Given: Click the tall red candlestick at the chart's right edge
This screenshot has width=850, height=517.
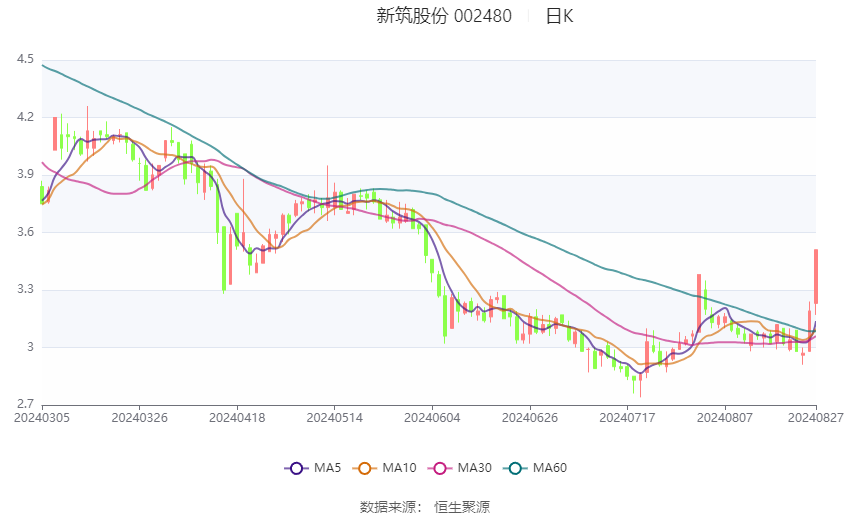Looking at the screenshot, I should point(816,277).
